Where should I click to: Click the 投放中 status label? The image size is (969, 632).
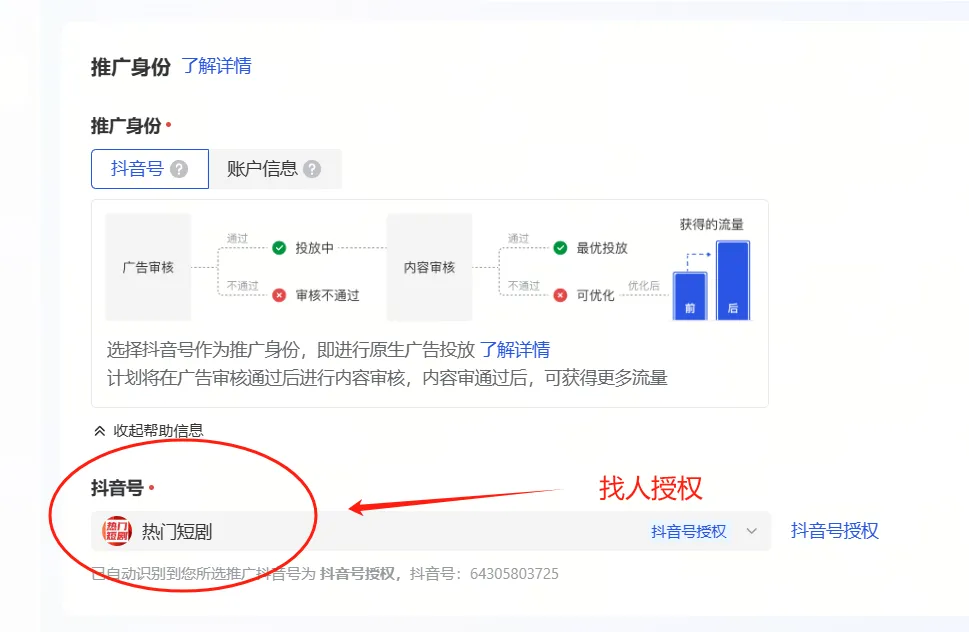click(315, 248)
